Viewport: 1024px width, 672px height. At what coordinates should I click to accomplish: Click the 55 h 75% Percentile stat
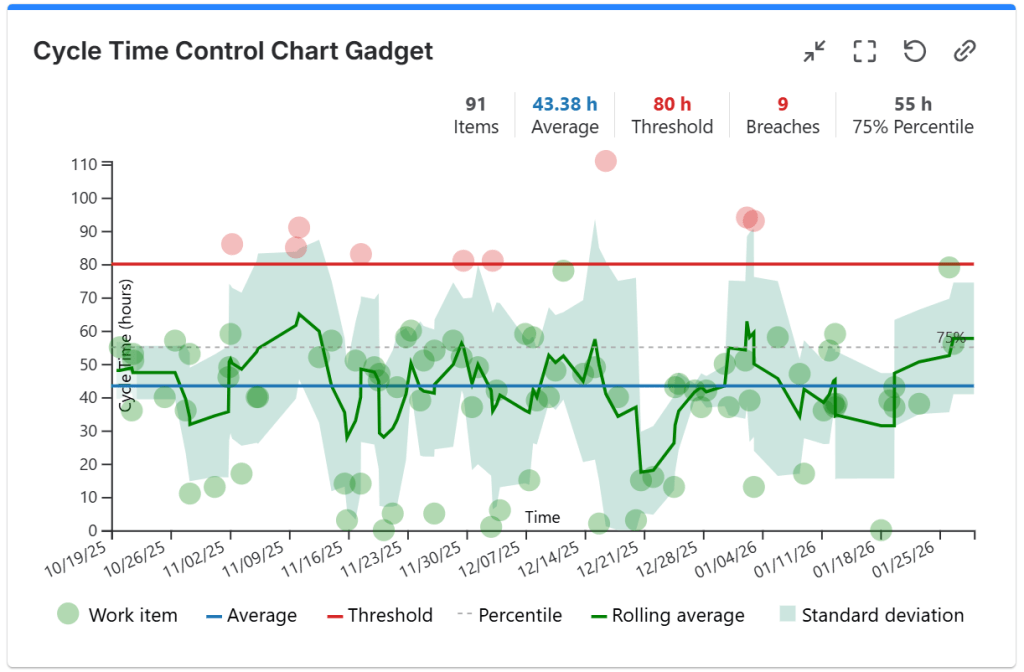(x=912, y=115)
